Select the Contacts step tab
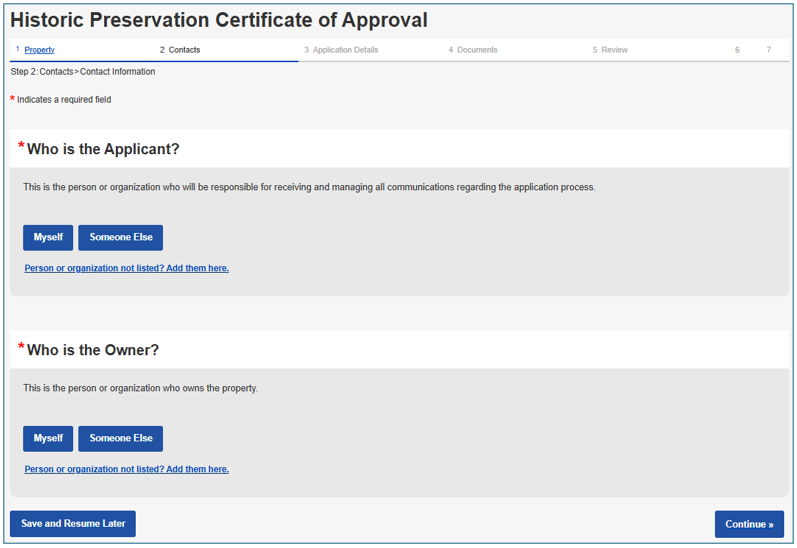 pyautogui.click(x=183, y=50)
